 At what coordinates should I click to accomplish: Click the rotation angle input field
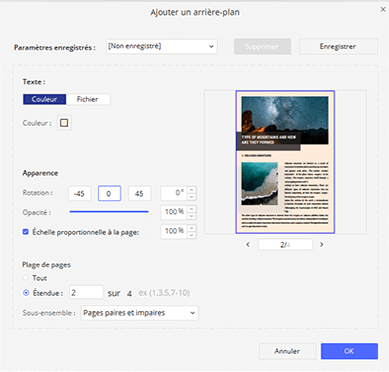[x=174, y=193]
